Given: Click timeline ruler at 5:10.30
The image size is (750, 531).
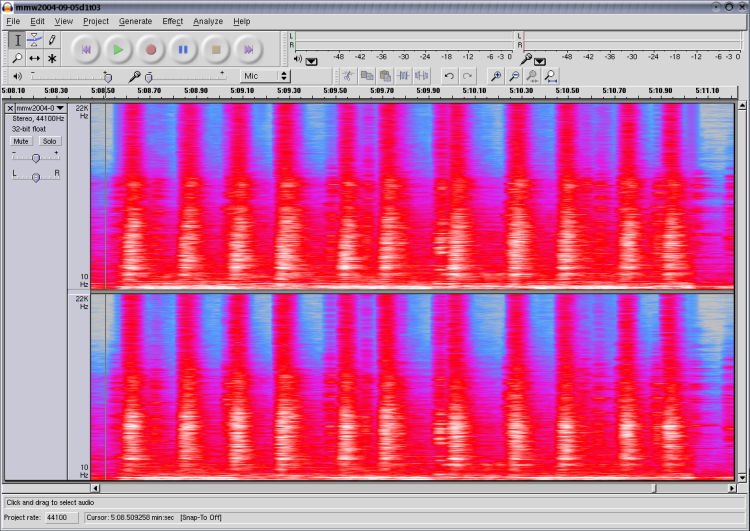Looking at the screenshot, I should [521, 90].
